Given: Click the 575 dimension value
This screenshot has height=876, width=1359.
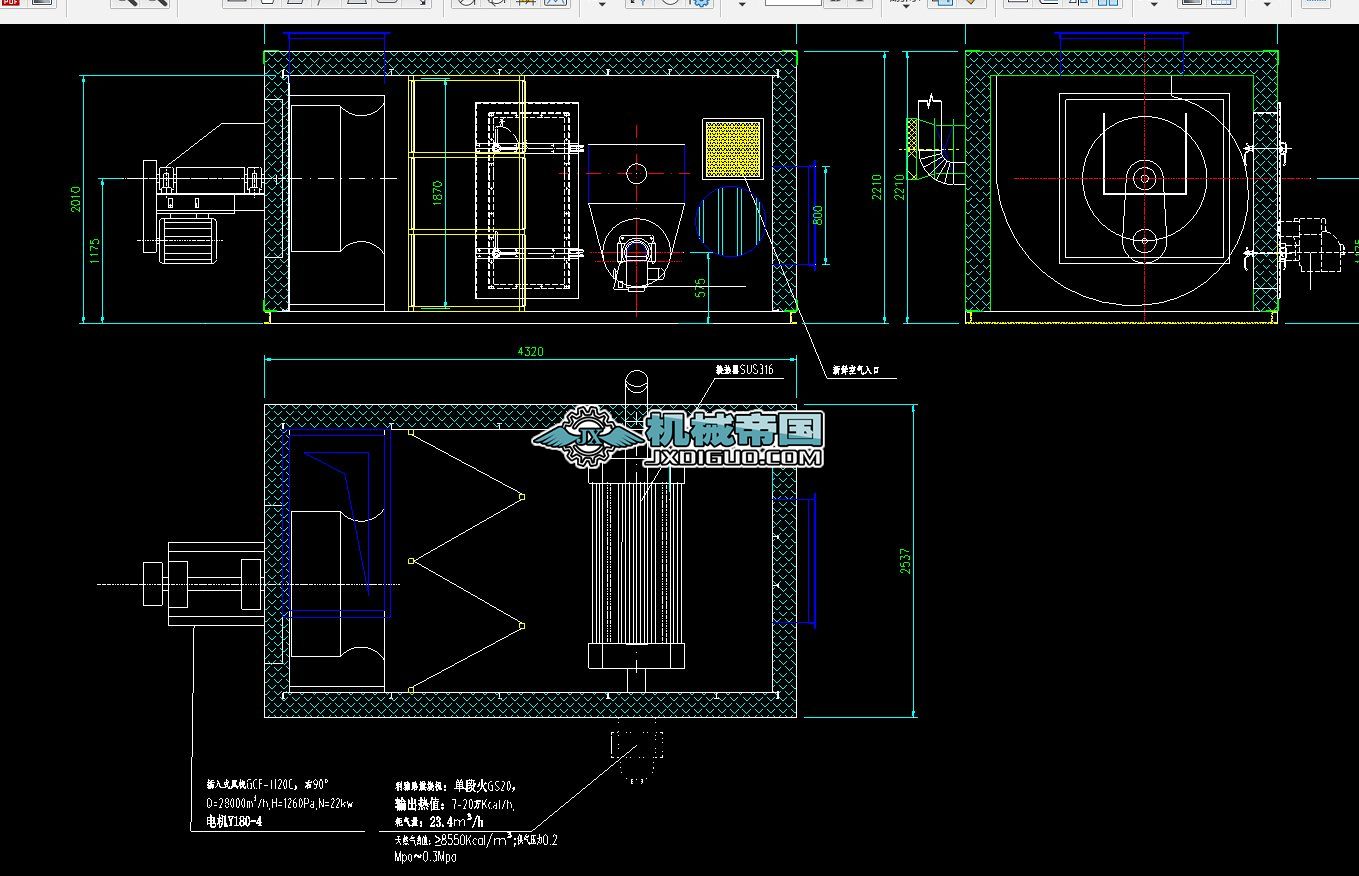Looking at the screenshot, I should tap(701, 288).
